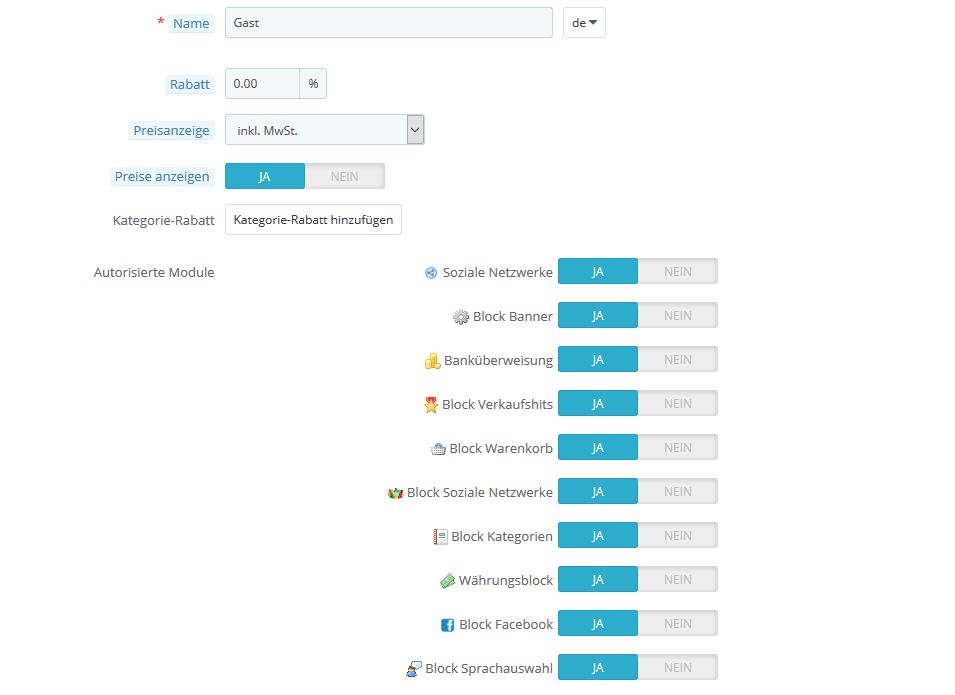Open the 'de' language dropdown
955x695 pixels.
[x=584, y=23]
